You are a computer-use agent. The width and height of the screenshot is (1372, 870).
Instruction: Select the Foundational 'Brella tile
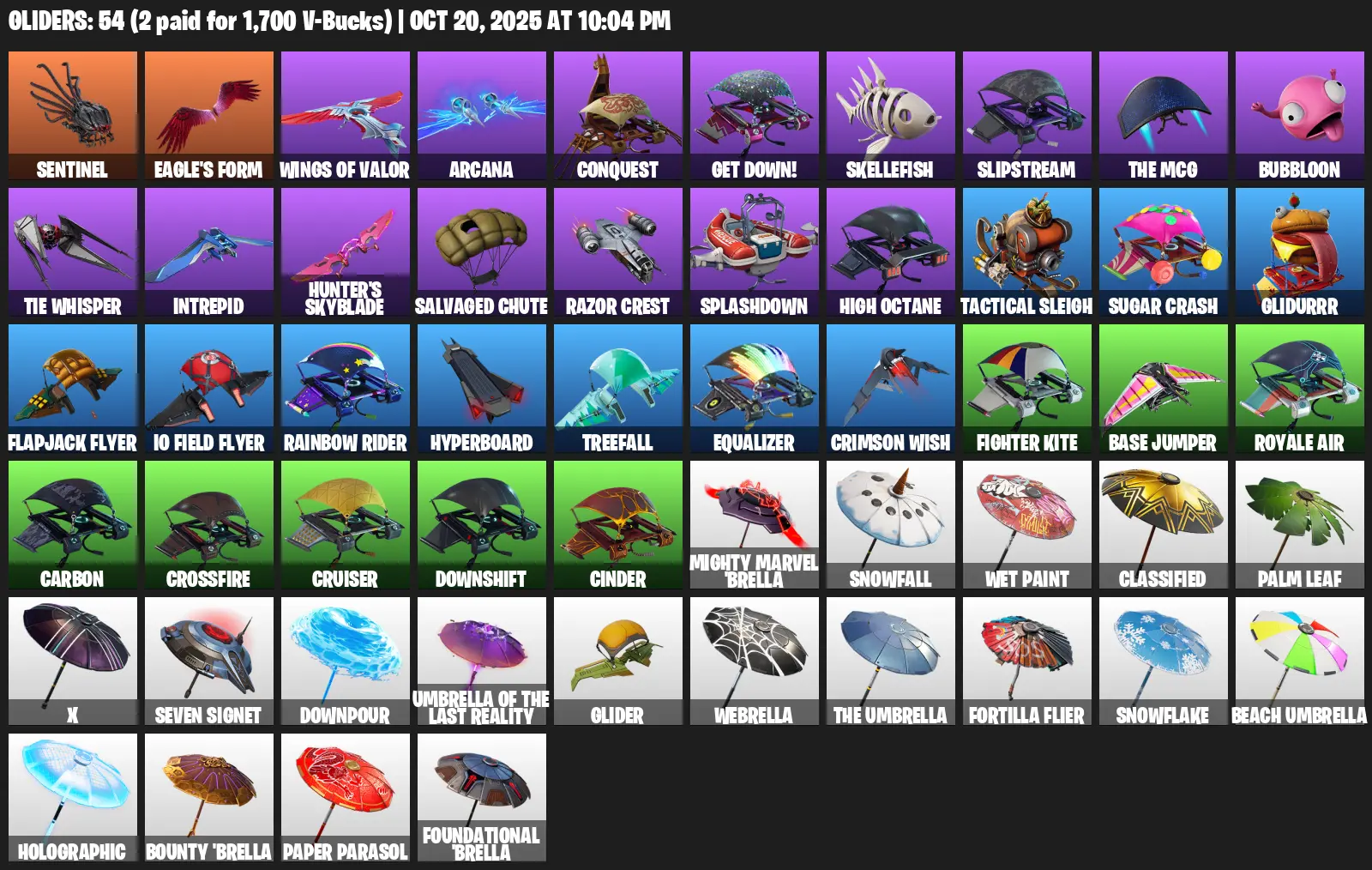click(x=482, y=797)
